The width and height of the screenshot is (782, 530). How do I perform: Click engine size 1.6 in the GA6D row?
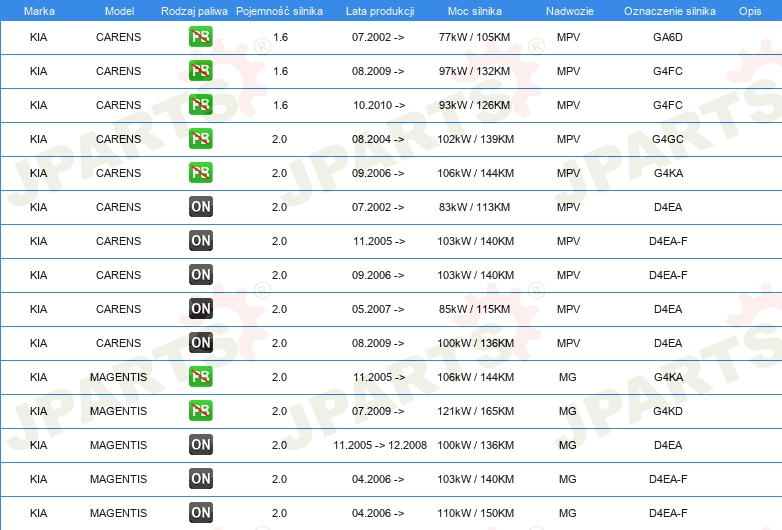click(280, 37)
